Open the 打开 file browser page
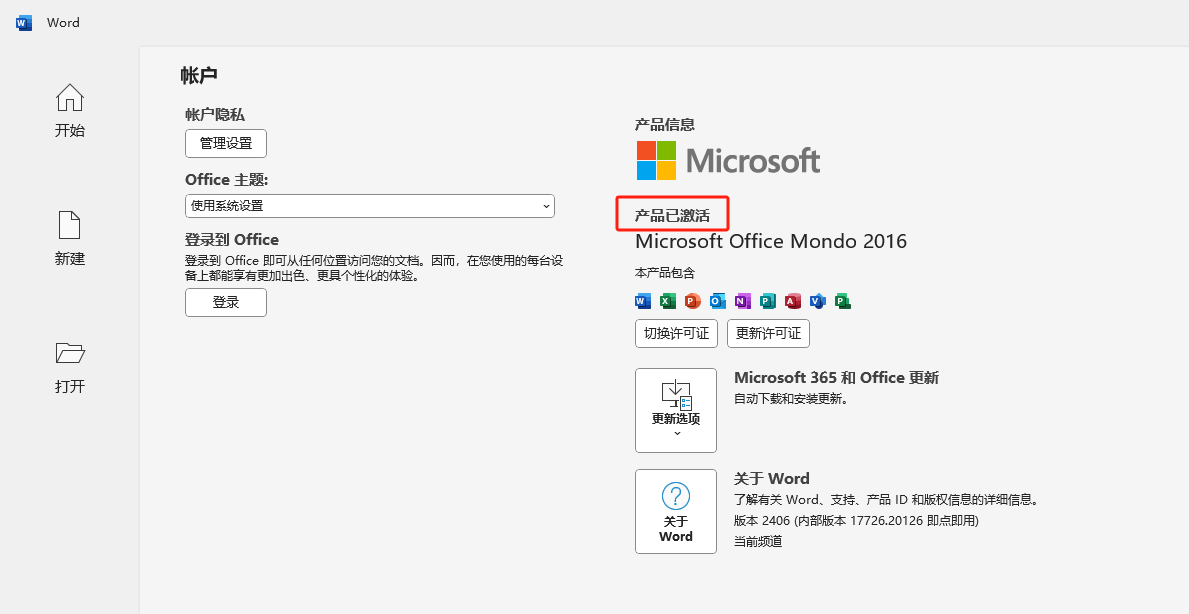This screenshot has width=1189, height=614. click(70, 368)
